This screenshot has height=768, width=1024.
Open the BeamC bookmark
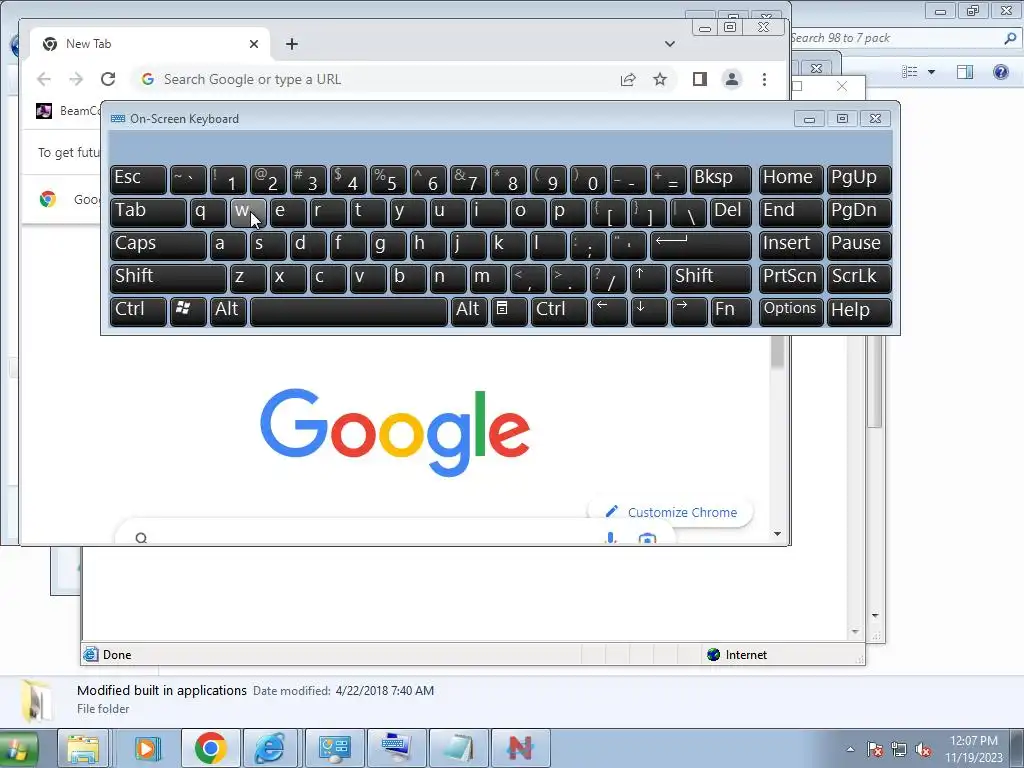68,110
